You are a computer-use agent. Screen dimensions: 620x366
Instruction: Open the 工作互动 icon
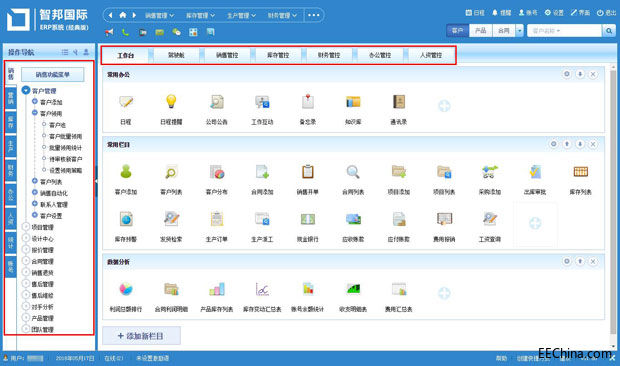pos(262,102)
